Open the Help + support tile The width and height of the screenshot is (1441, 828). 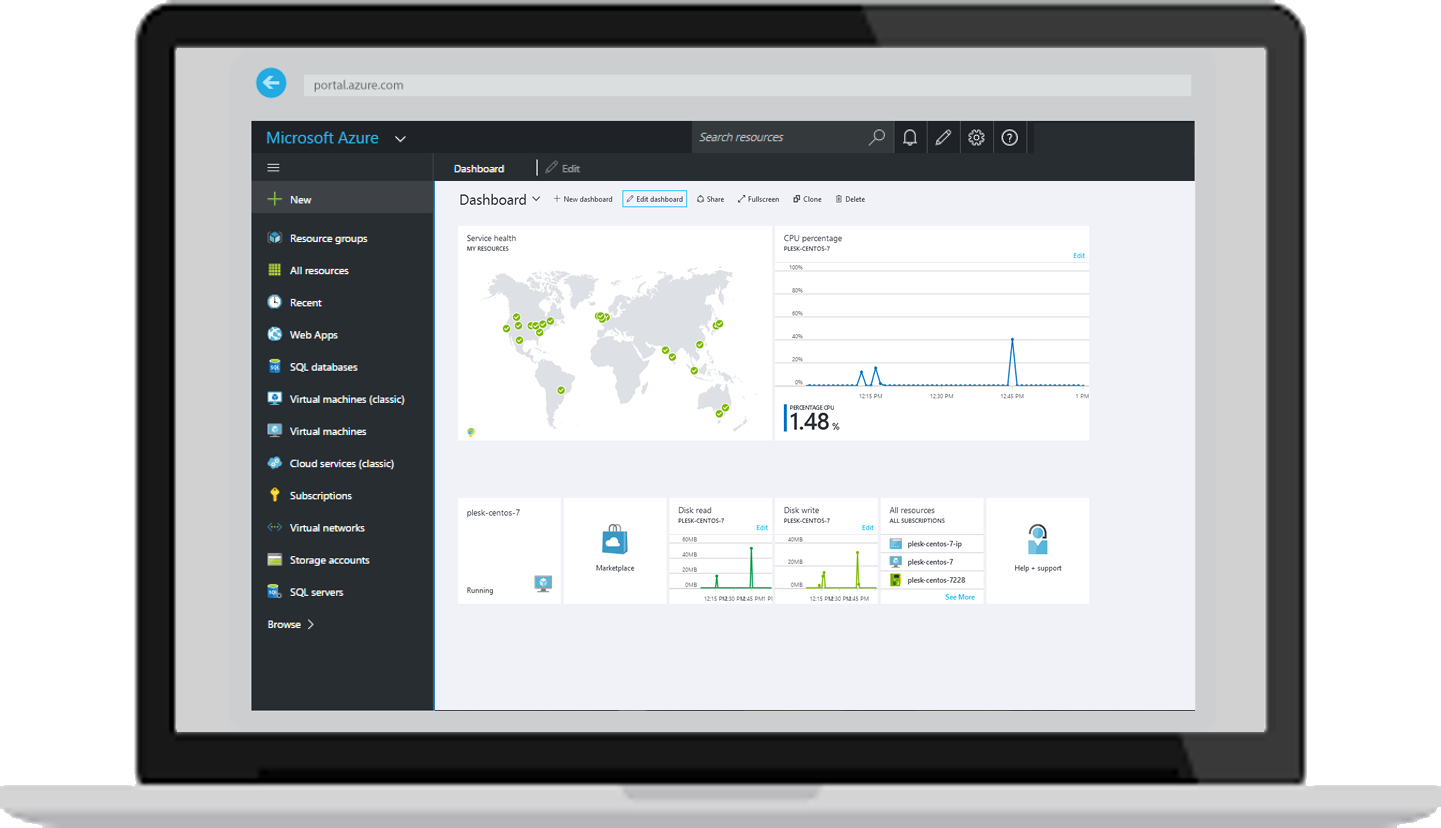[x=1038, y=551]
